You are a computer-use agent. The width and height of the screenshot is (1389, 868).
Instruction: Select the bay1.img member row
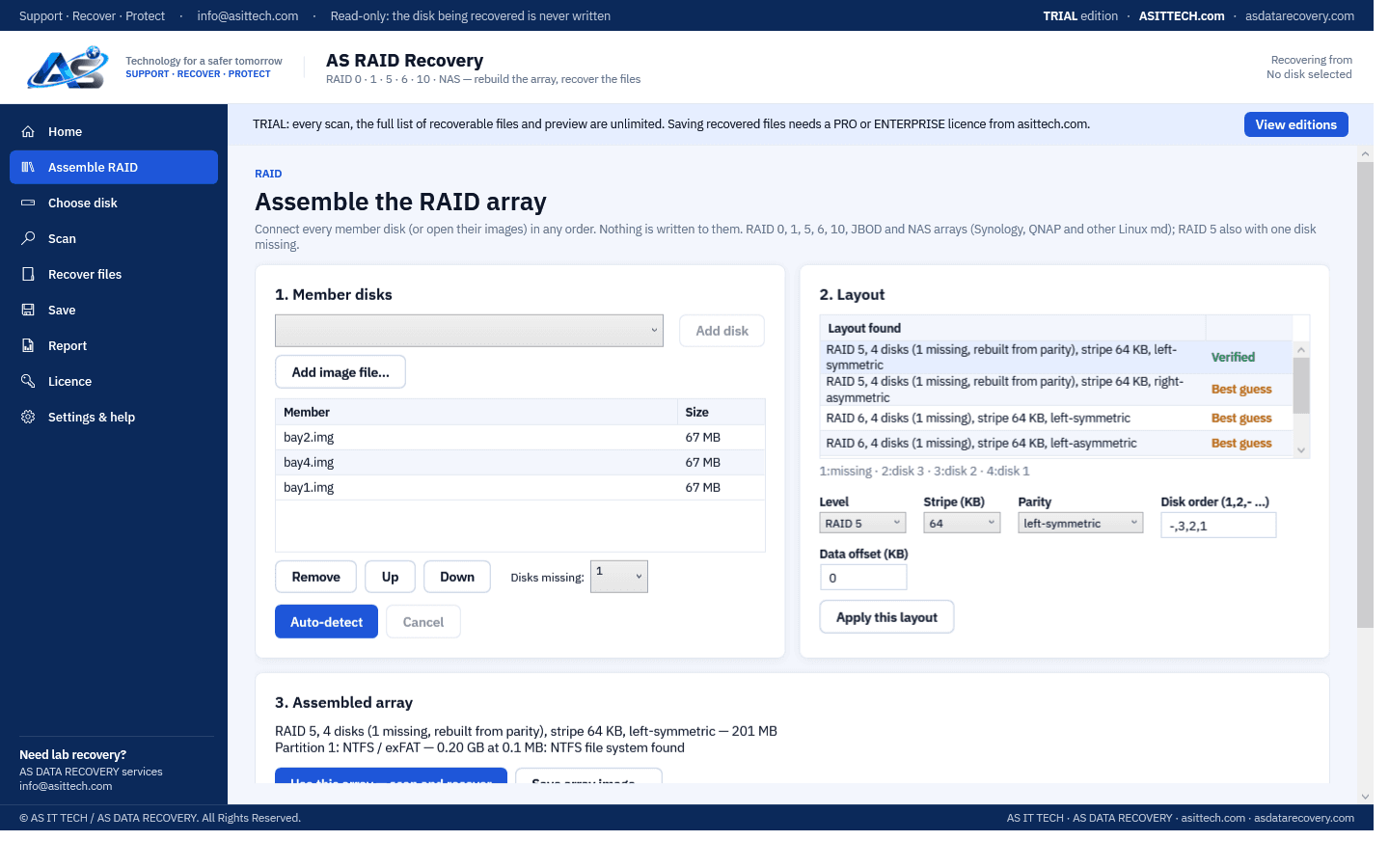tap(520, 487)
